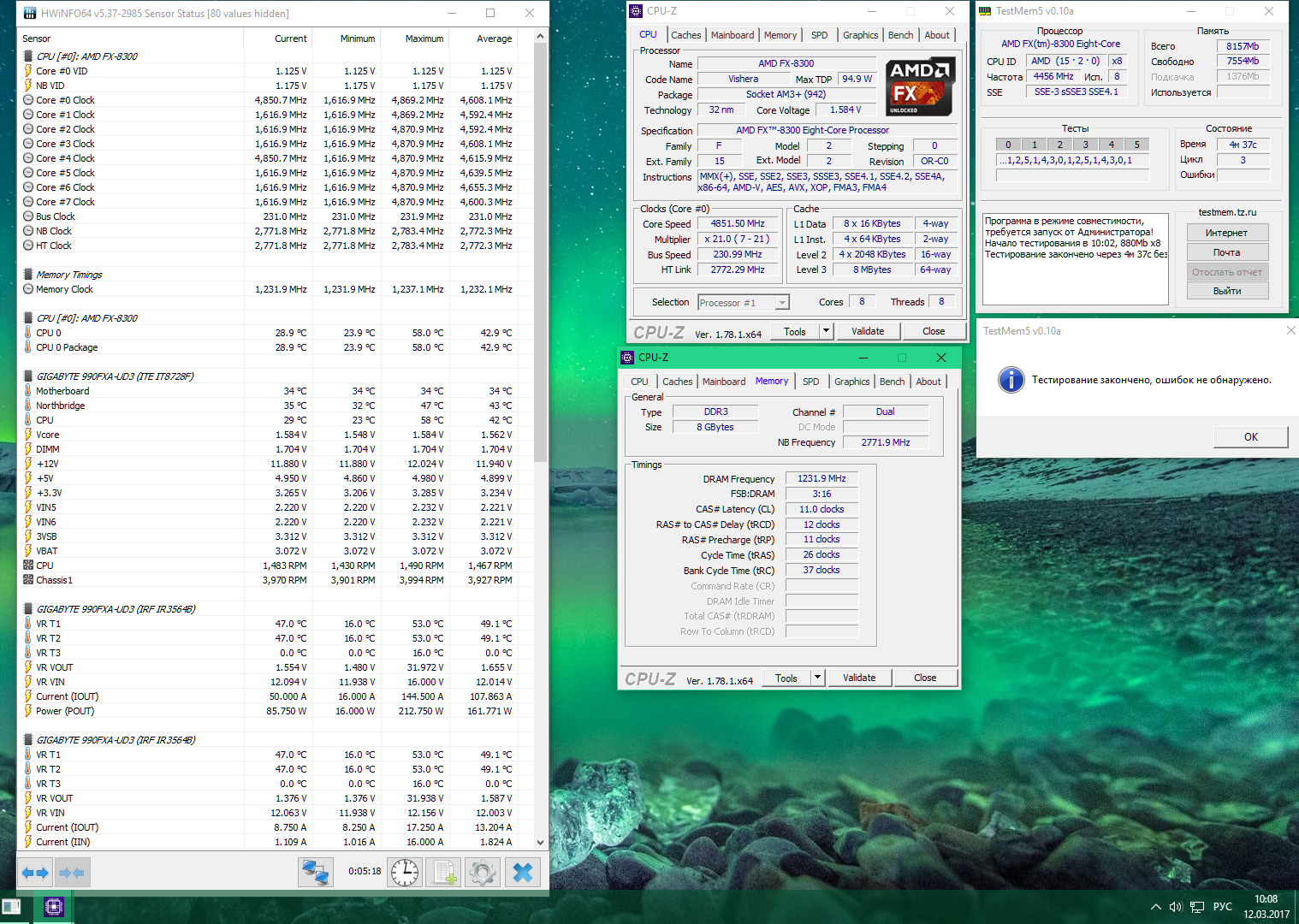Click the HWiNFO vertical scrollbar thumb
The width and height of the screenshot is (1299, 924).
pyautogui.click(x=540, y=252)
